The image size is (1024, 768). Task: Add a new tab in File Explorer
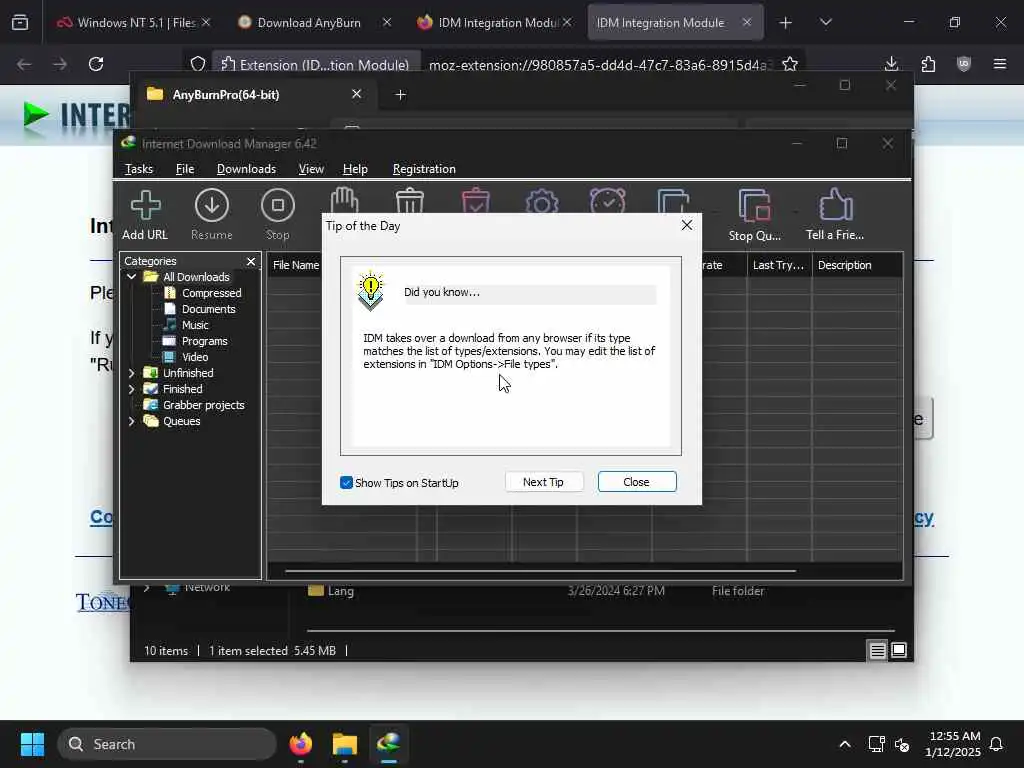coord(400,95)
